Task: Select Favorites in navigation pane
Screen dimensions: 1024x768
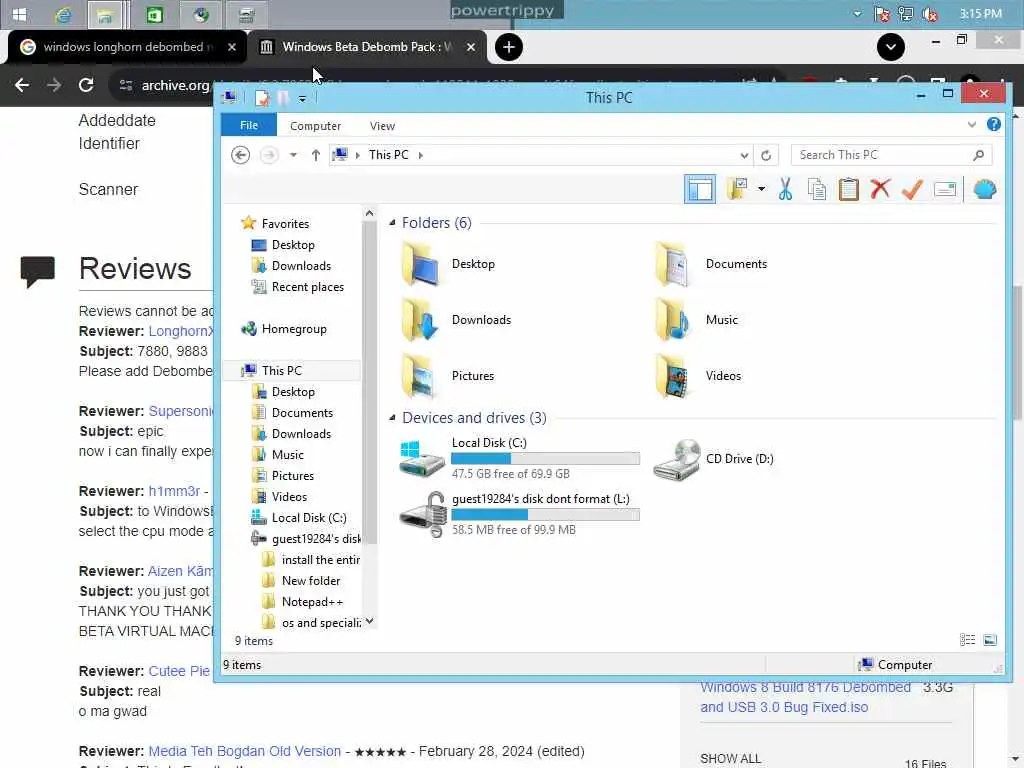Action: tap(285, 223)
